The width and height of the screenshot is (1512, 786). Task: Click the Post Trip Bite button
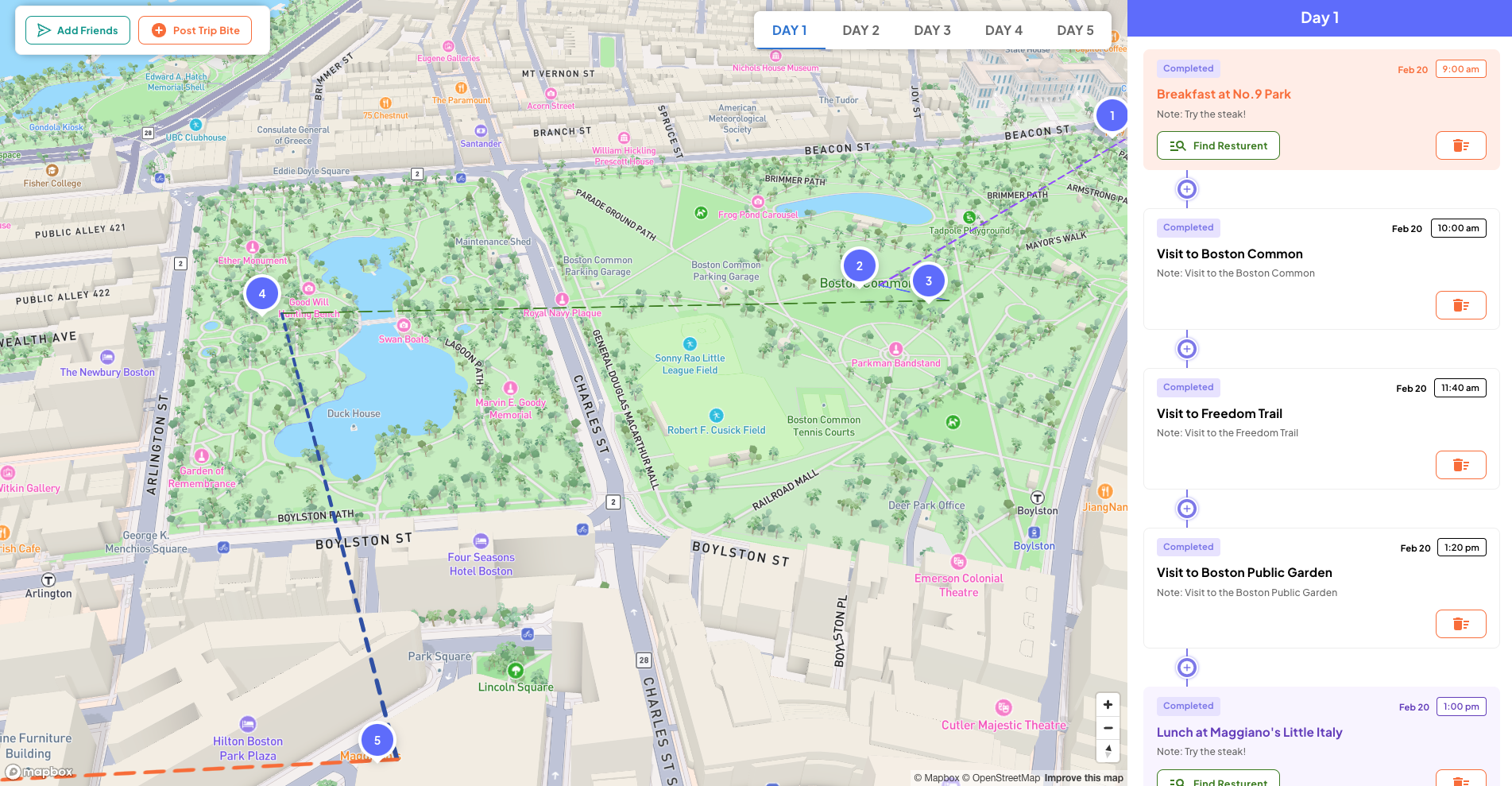coord(195,30)
